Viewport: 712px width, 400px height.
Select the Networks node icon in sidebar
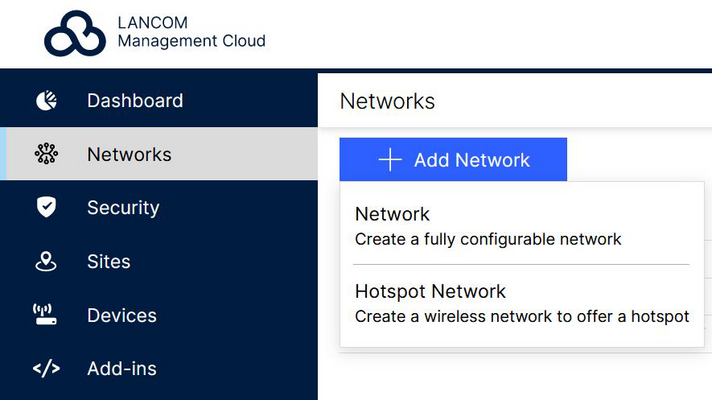click(46, 155)
